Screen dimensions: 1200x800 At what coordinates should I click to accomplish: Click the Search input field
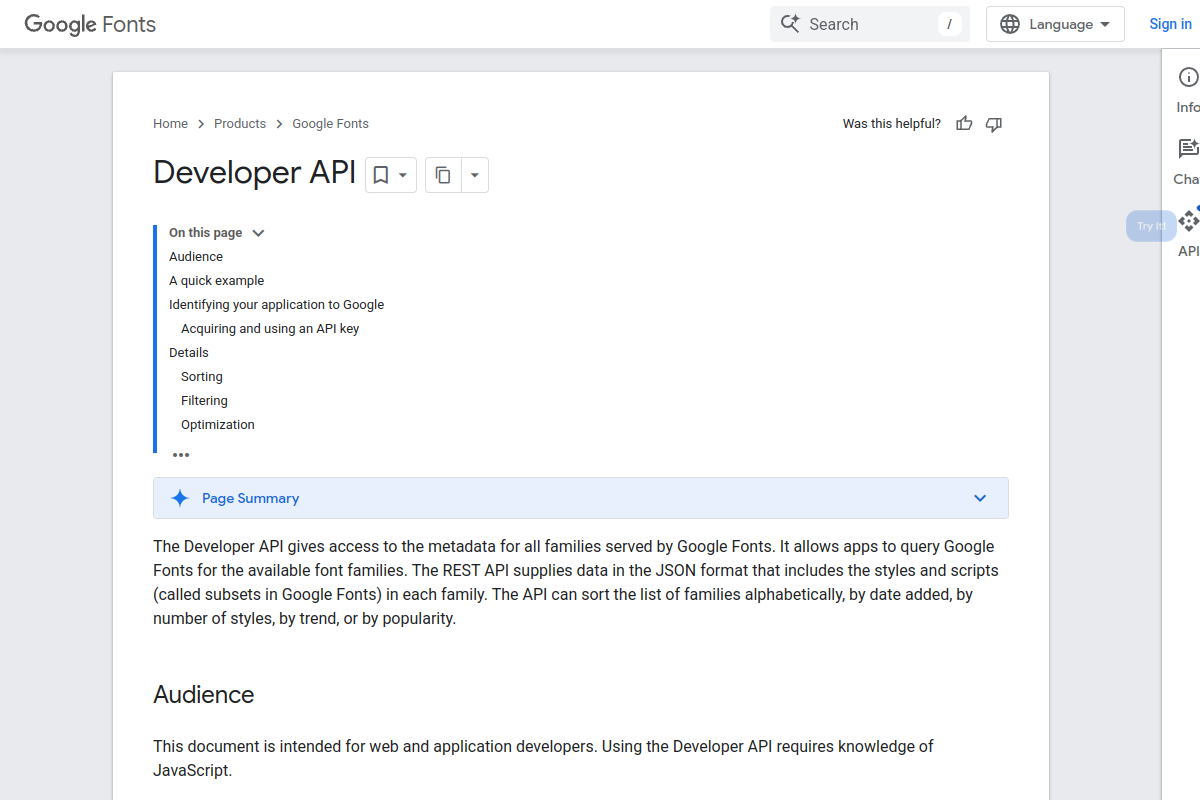870,24
